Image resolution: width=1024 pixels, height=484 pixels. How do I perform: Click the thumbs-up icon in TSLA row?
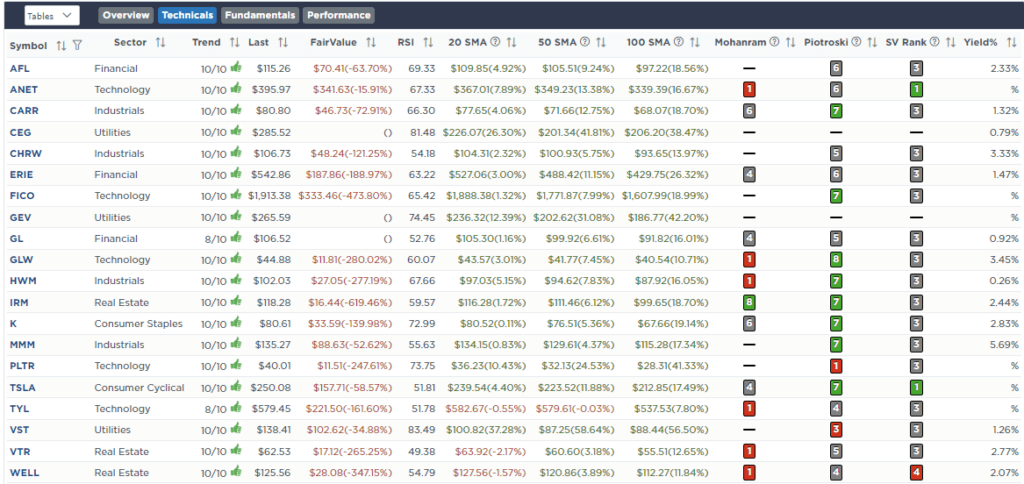pos(236,387)
